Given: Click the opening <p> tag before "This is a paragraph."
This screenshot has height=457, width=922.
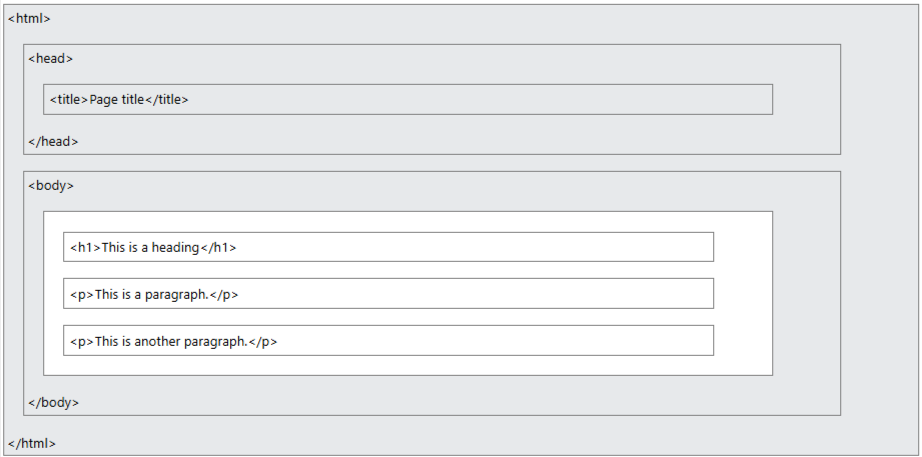Looking at the screenshot, I should click(82, 295).
